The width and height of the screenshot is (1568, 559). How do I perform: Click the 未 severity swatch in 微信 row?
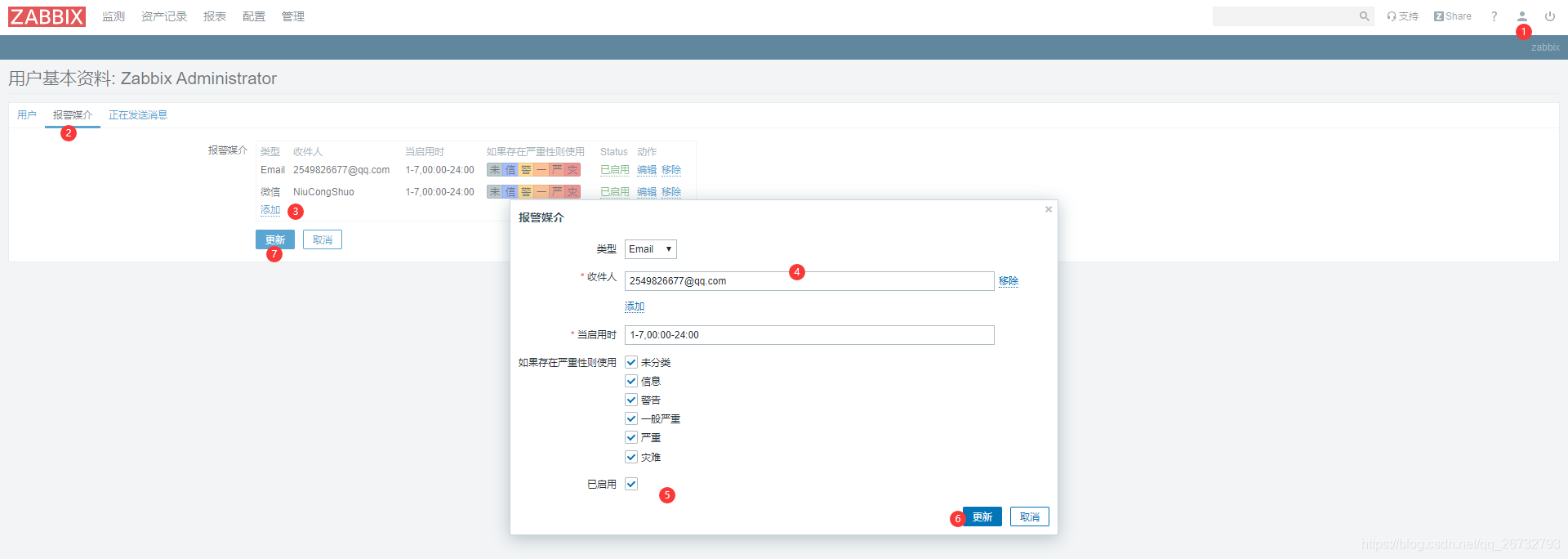[x=495, y=192]
